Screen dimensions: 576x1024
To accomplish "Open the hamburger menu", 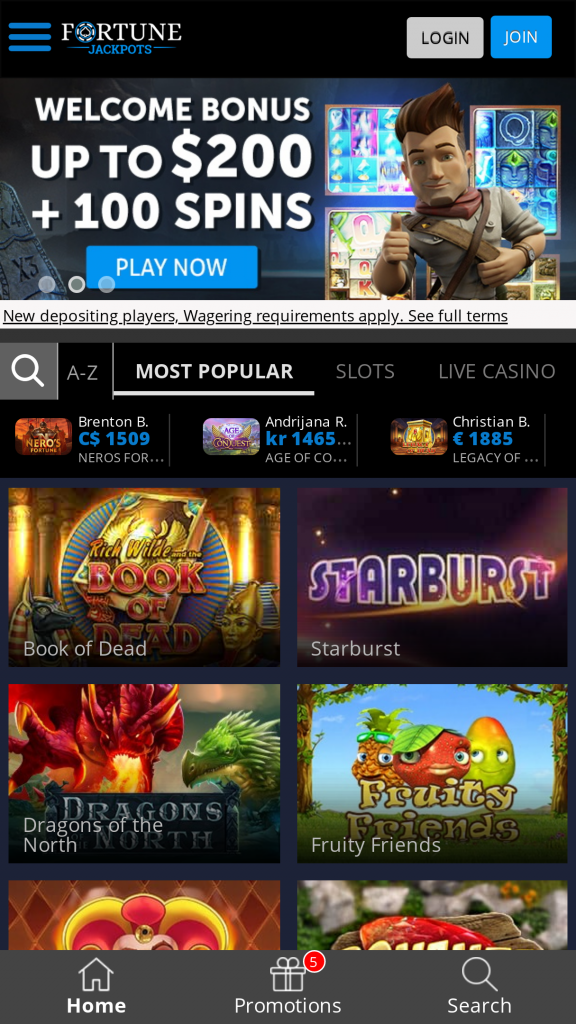I will (x=29, y=37).
